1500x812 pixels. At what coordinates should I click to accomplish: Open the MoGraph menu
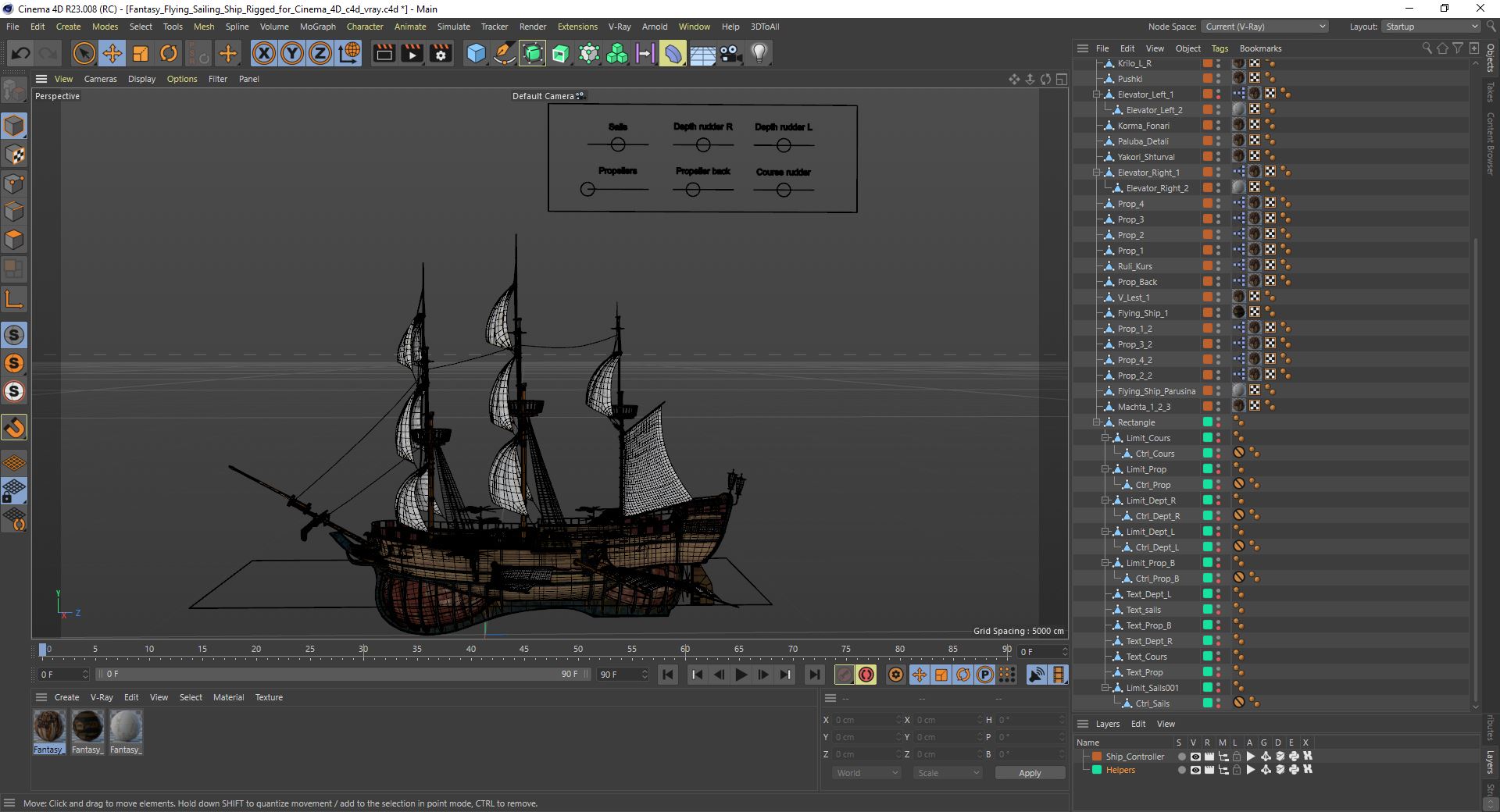(317, 27)
